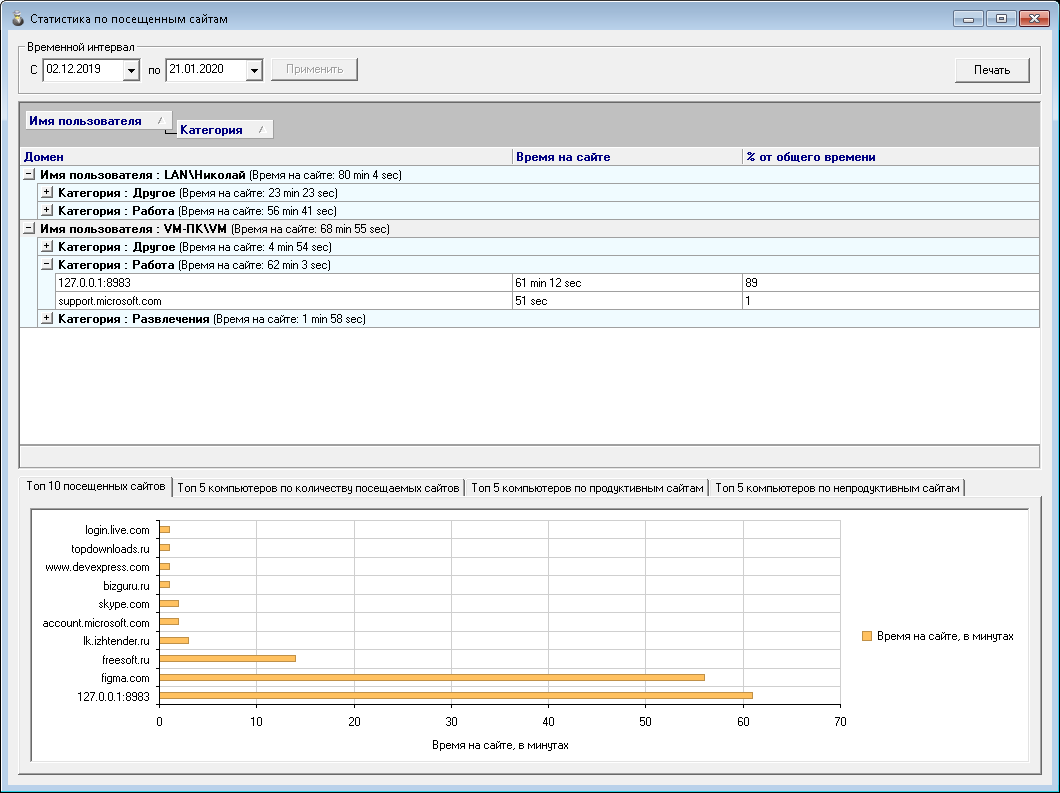This screenshot has height=793, width=1060.
Task: Click the orange legend swatch in chart
Action: click(x=867, y=636)
